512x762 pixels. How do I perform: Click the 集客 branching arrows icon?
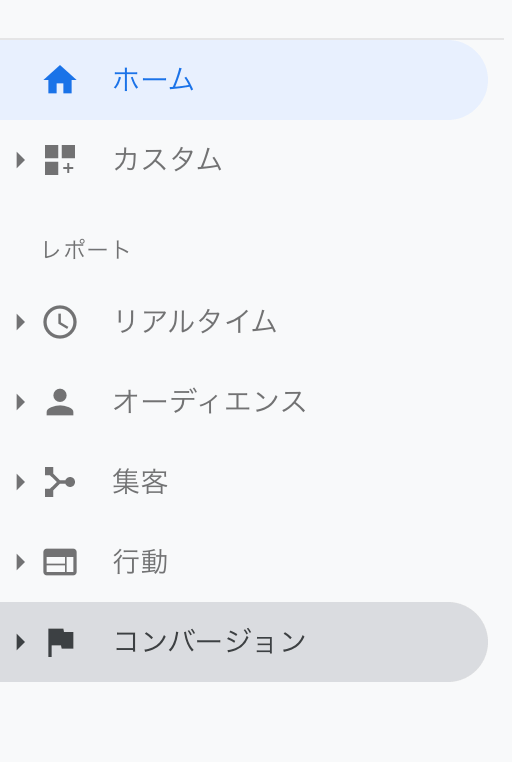point(60,482)
